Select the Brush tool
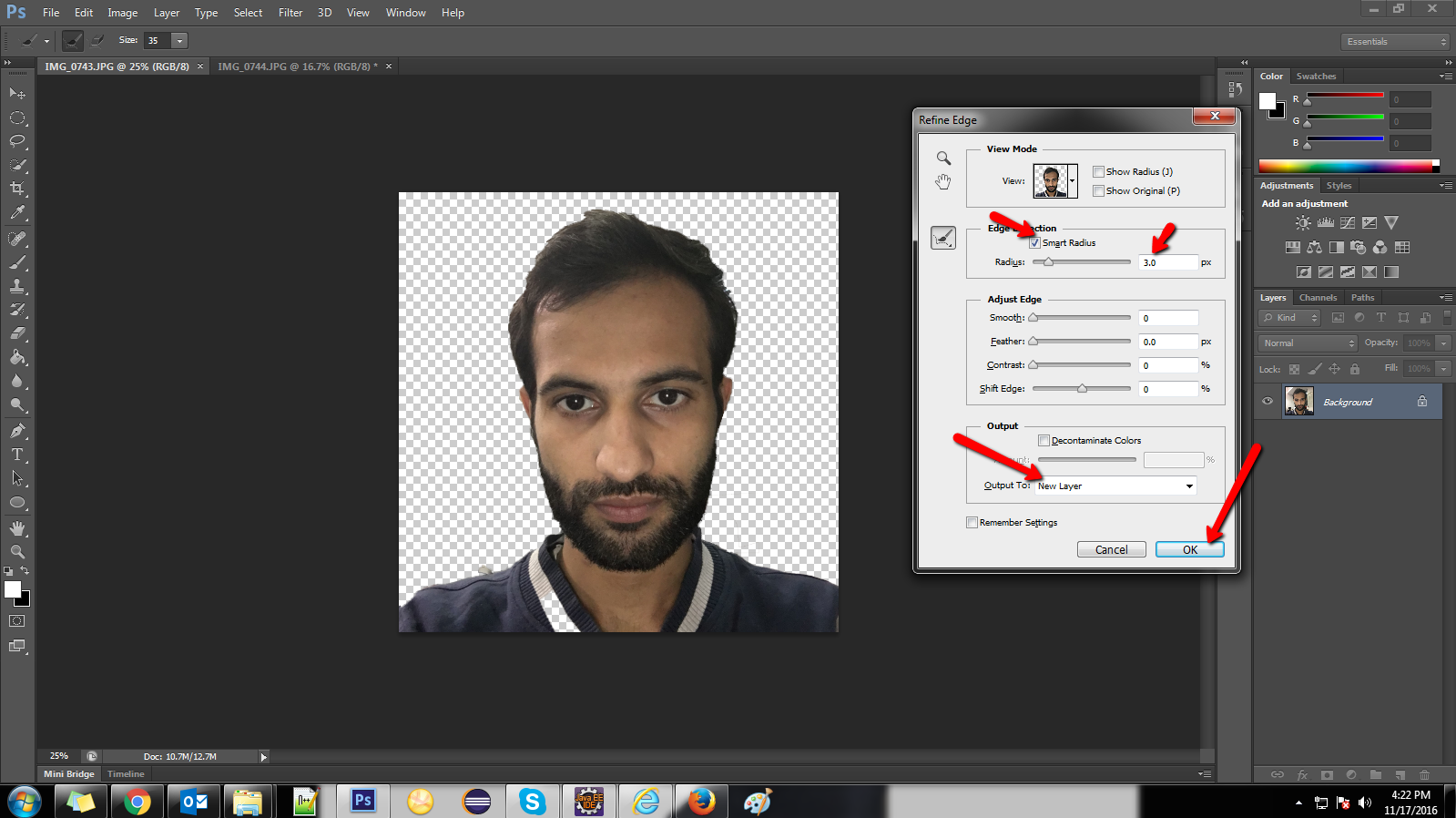Screen dimensions: 1456x818 [17, 262]
